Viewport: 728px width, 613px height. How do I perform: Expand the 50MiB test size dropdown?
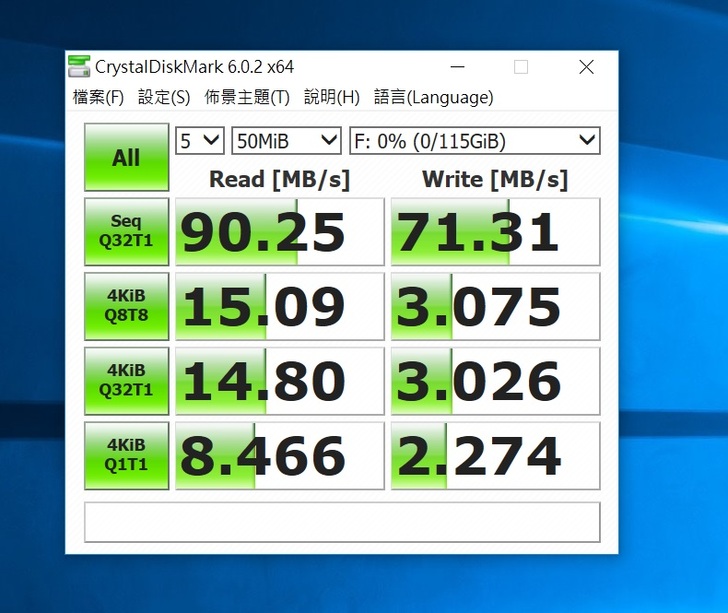[286, 140]
